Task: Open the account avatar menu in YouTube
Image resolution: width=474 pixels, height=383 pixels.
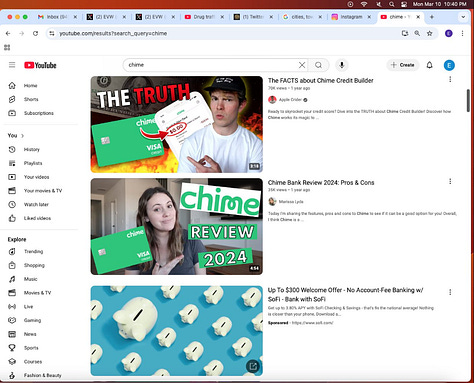Action: [449, 65]
